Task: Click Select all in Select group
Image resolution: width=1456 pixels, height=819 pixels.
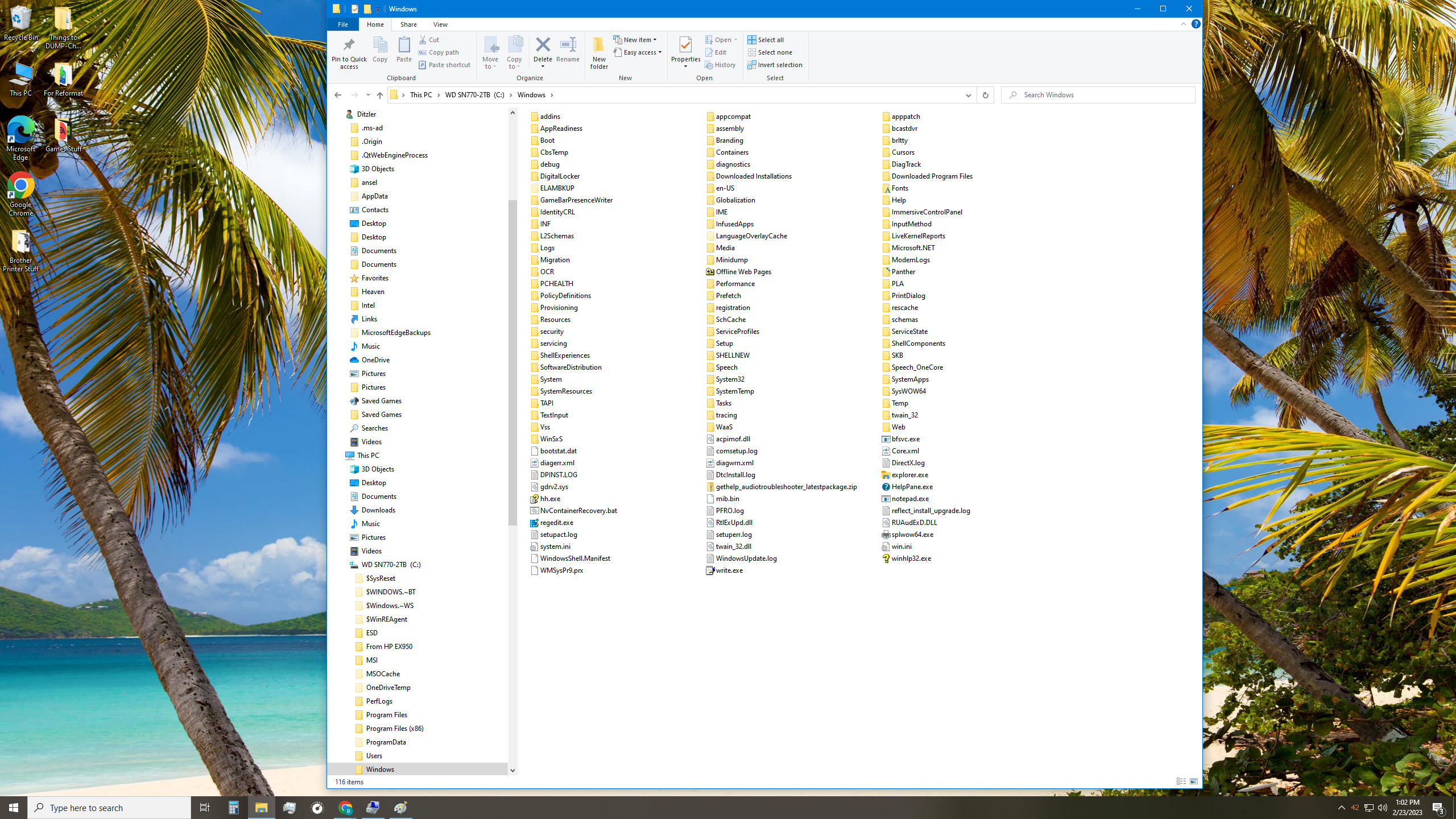Action: click(766, 40)
